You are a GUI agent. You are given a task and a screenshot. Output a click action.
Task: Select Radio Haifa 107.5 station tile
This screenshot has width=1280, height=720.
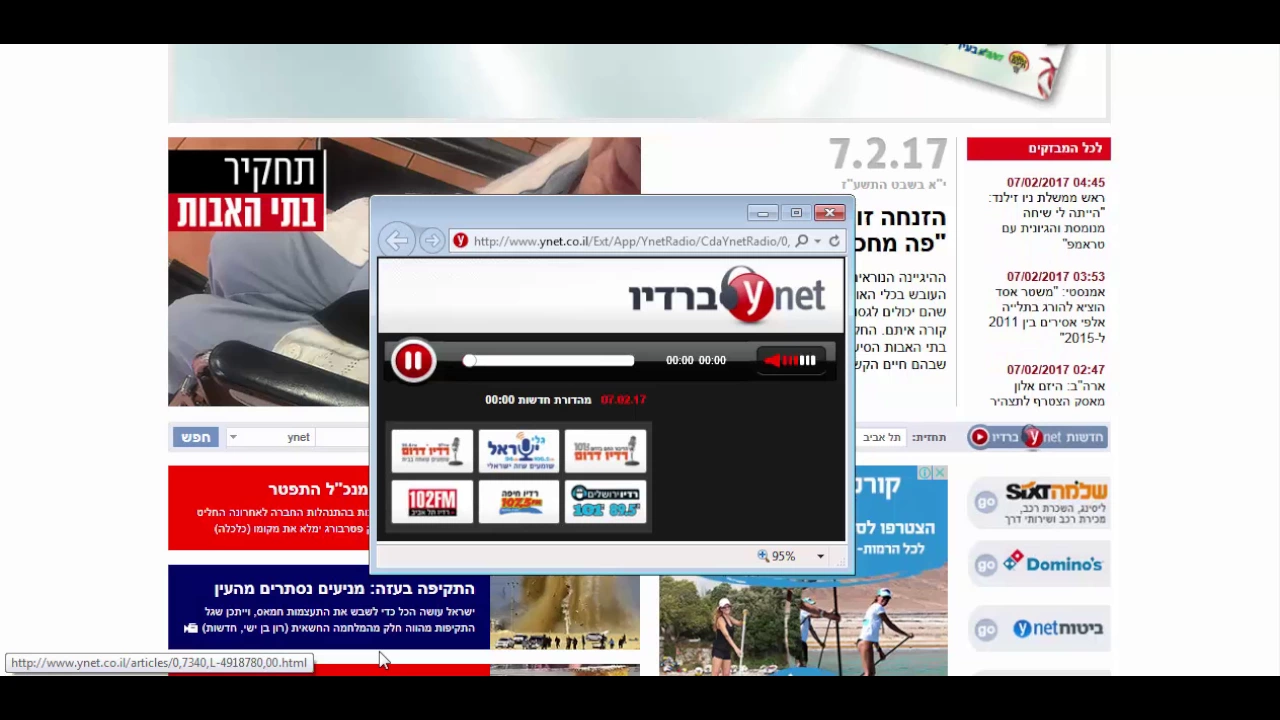pyautogui.click(x=519, y=502)
